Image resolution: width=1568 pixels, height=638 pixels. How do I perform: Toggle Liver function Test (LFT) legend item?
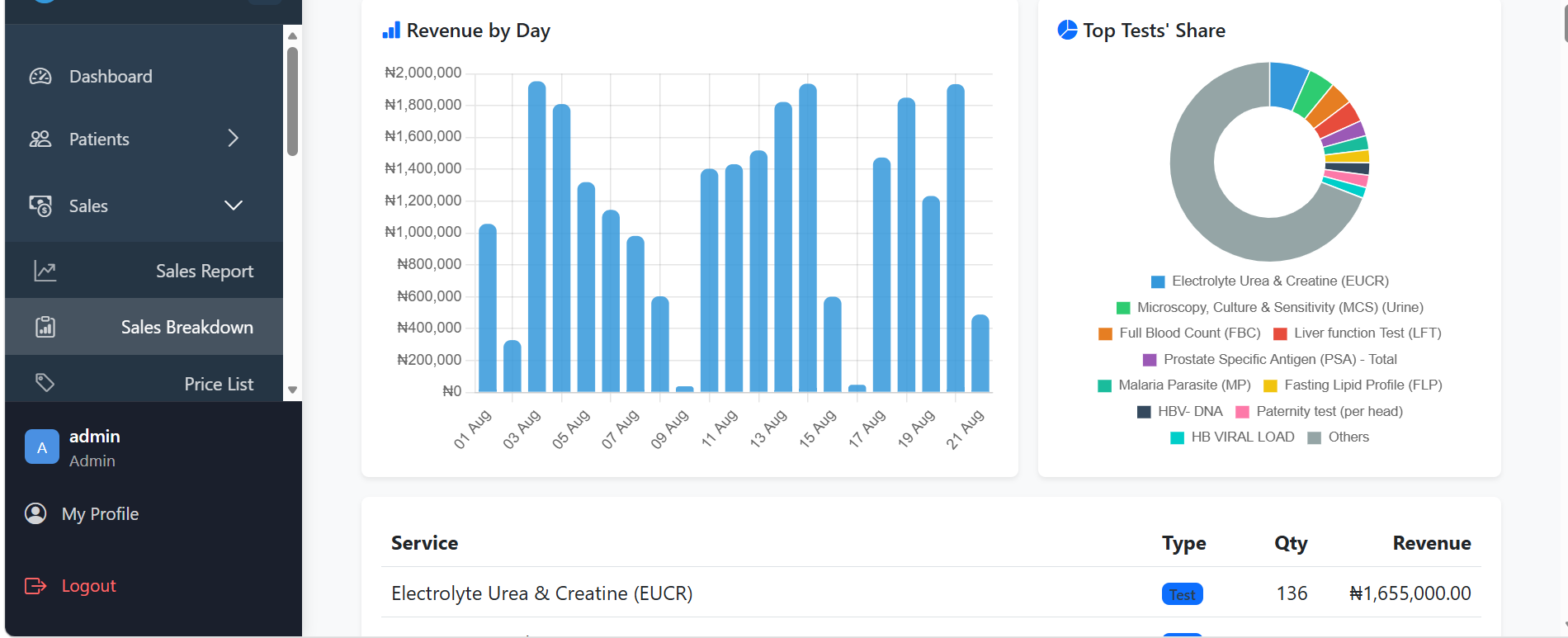tap(1358, 333)
